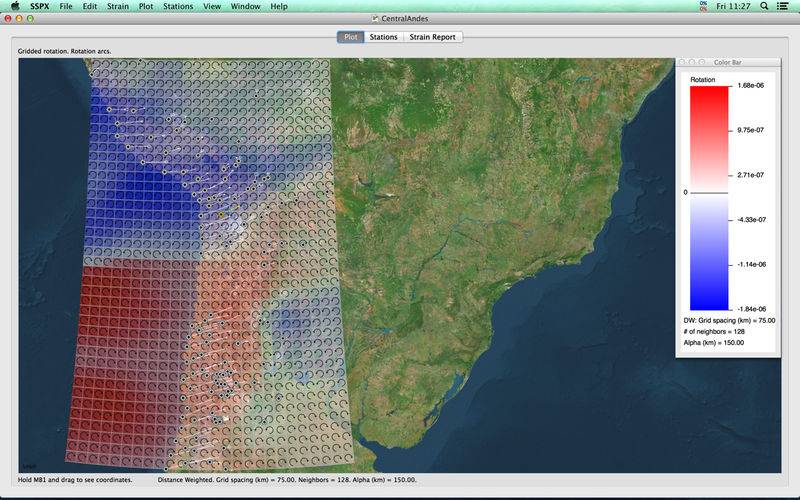800x500 pixels.
Task: Click the -1.14e-06 color bar value
Action: pos(751,264)
